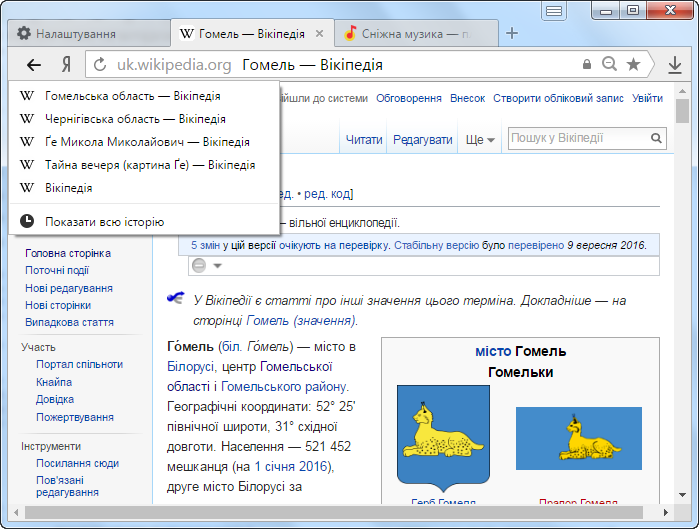Open Гомельського району link
The height and width of the screenshot is (529, 699).
(x=283, y=386)
